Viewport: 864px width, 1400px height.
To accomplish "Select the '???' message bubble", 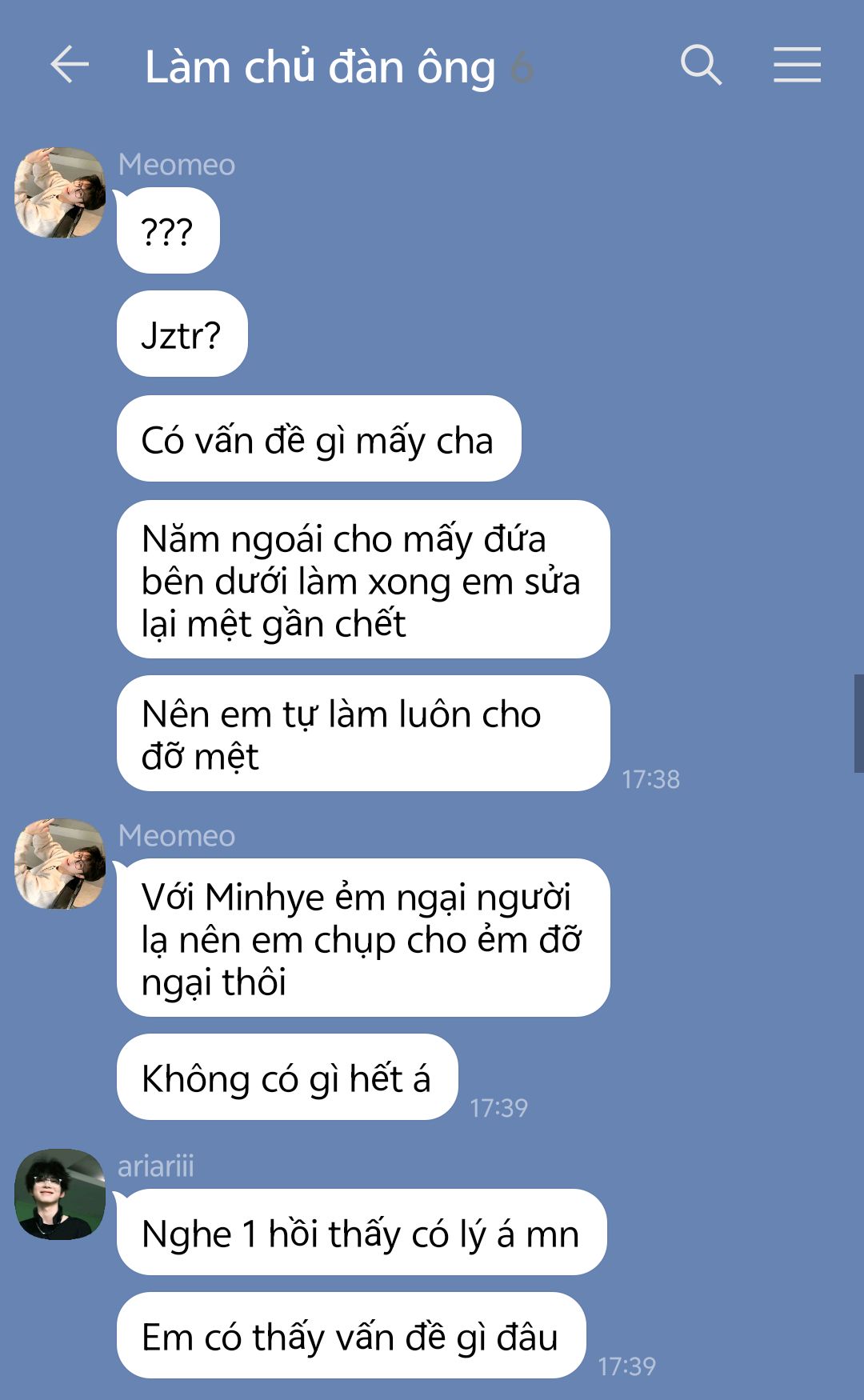I will coord(168,230).
